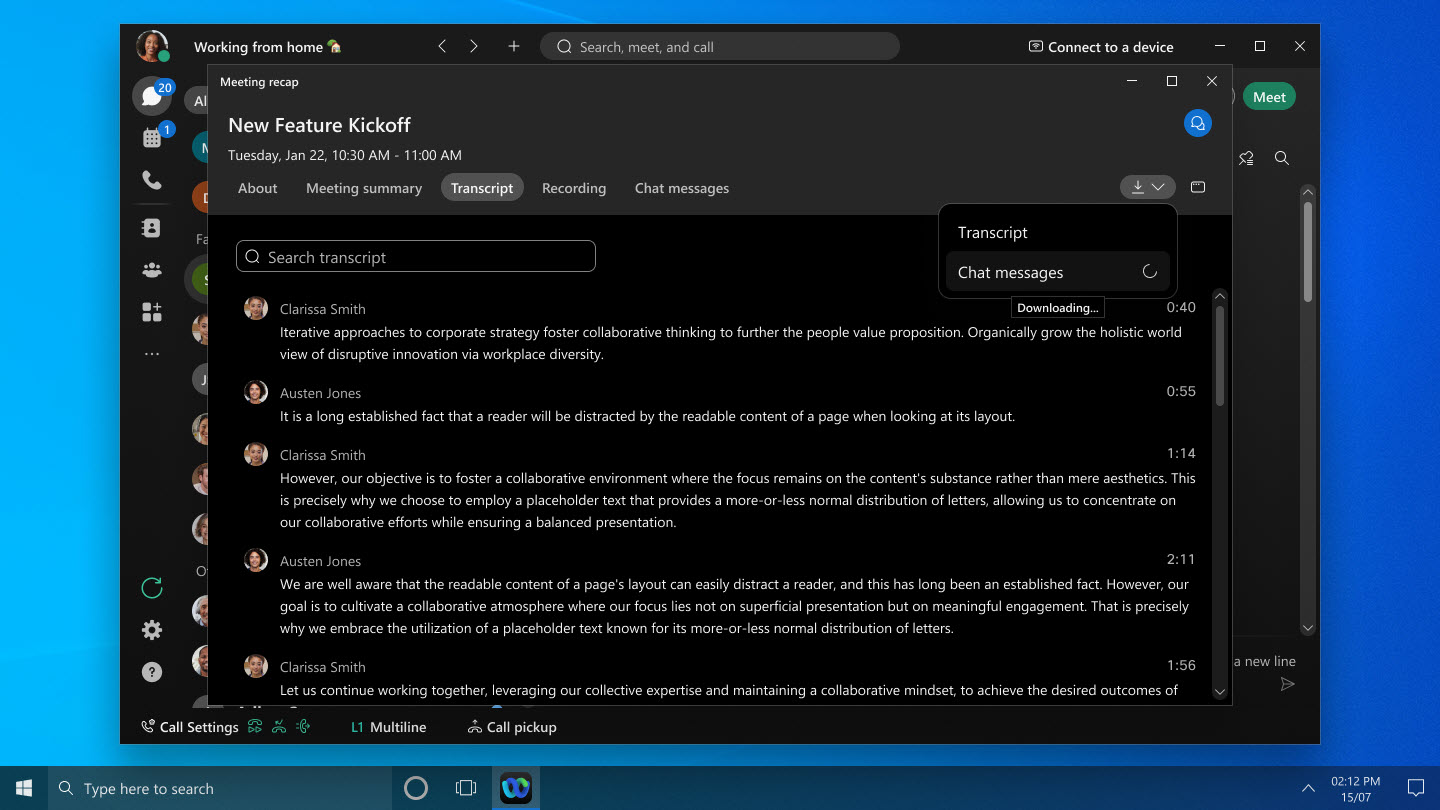Click the send arrow icon in message area
Viewport: 1440px width, 810px height.
pos(1288,684)
